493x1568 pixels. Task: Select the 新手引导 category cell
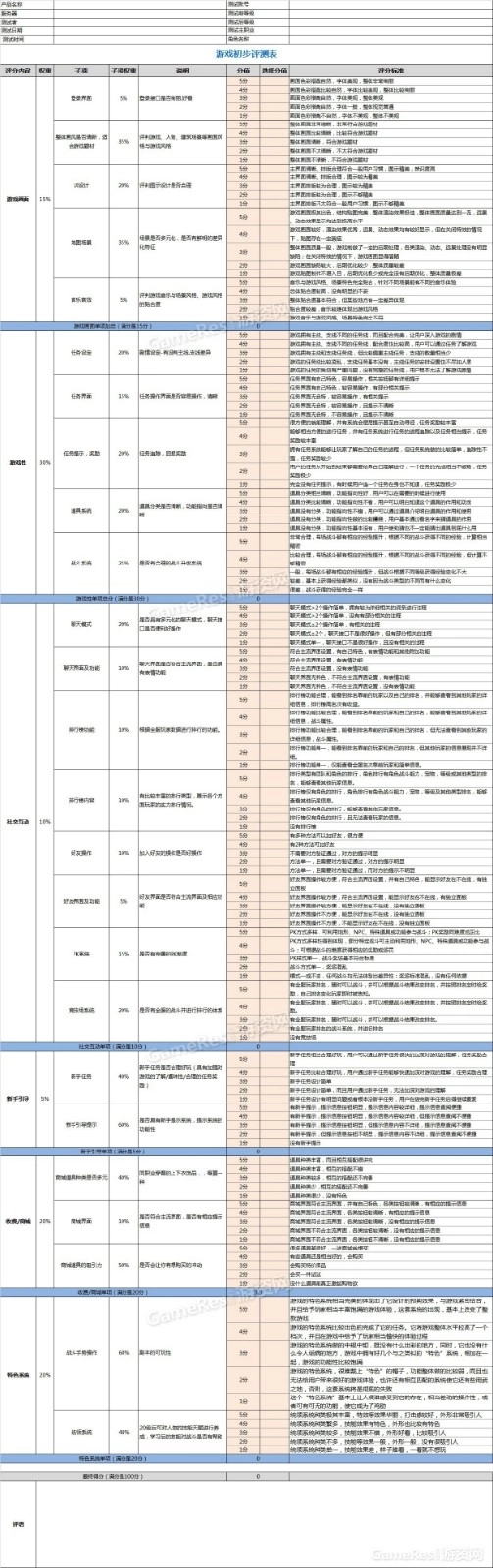18,1097
